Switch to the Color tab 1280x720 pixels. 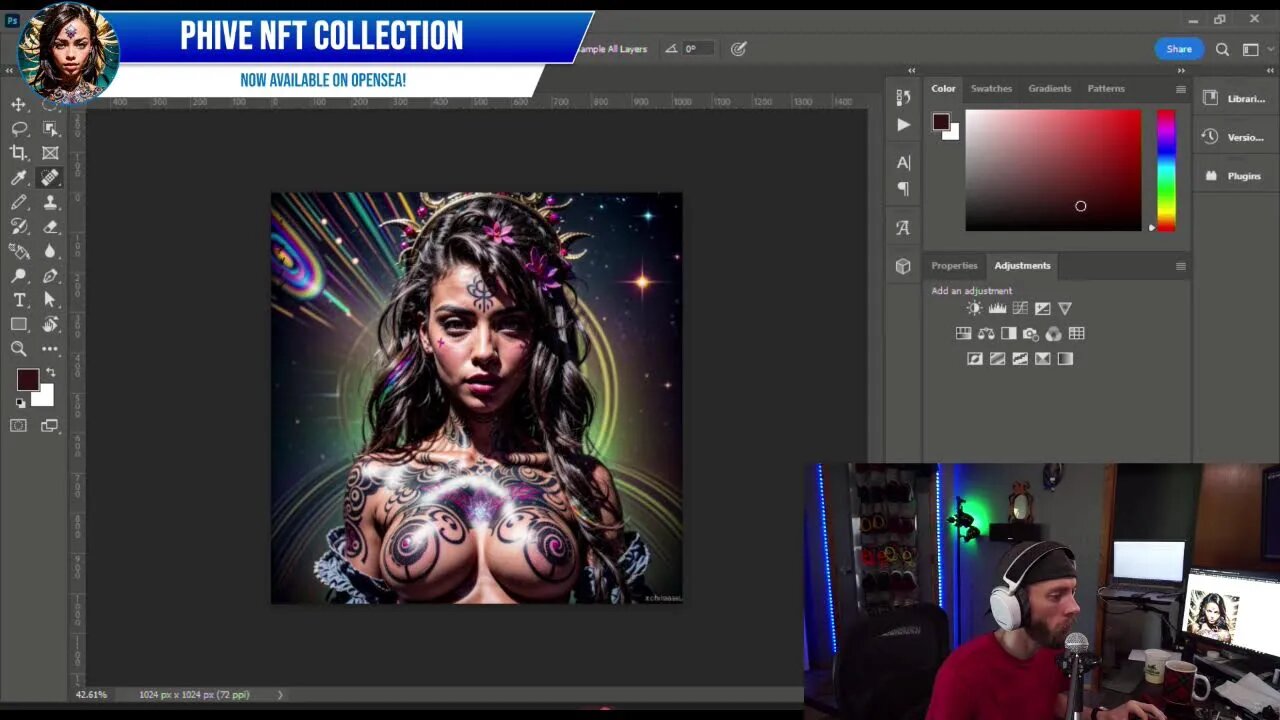[943, 88]
